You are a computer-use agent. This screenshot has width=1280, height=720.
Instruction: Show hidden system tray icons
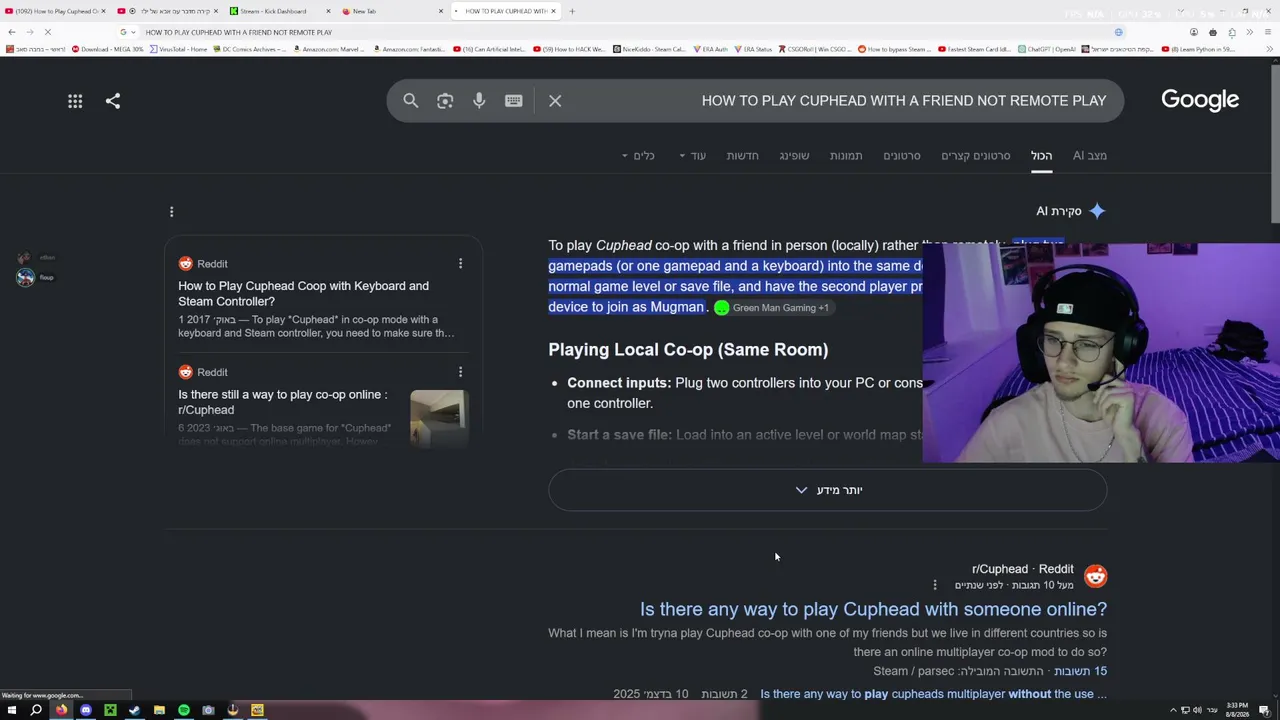click(1173, 710)
